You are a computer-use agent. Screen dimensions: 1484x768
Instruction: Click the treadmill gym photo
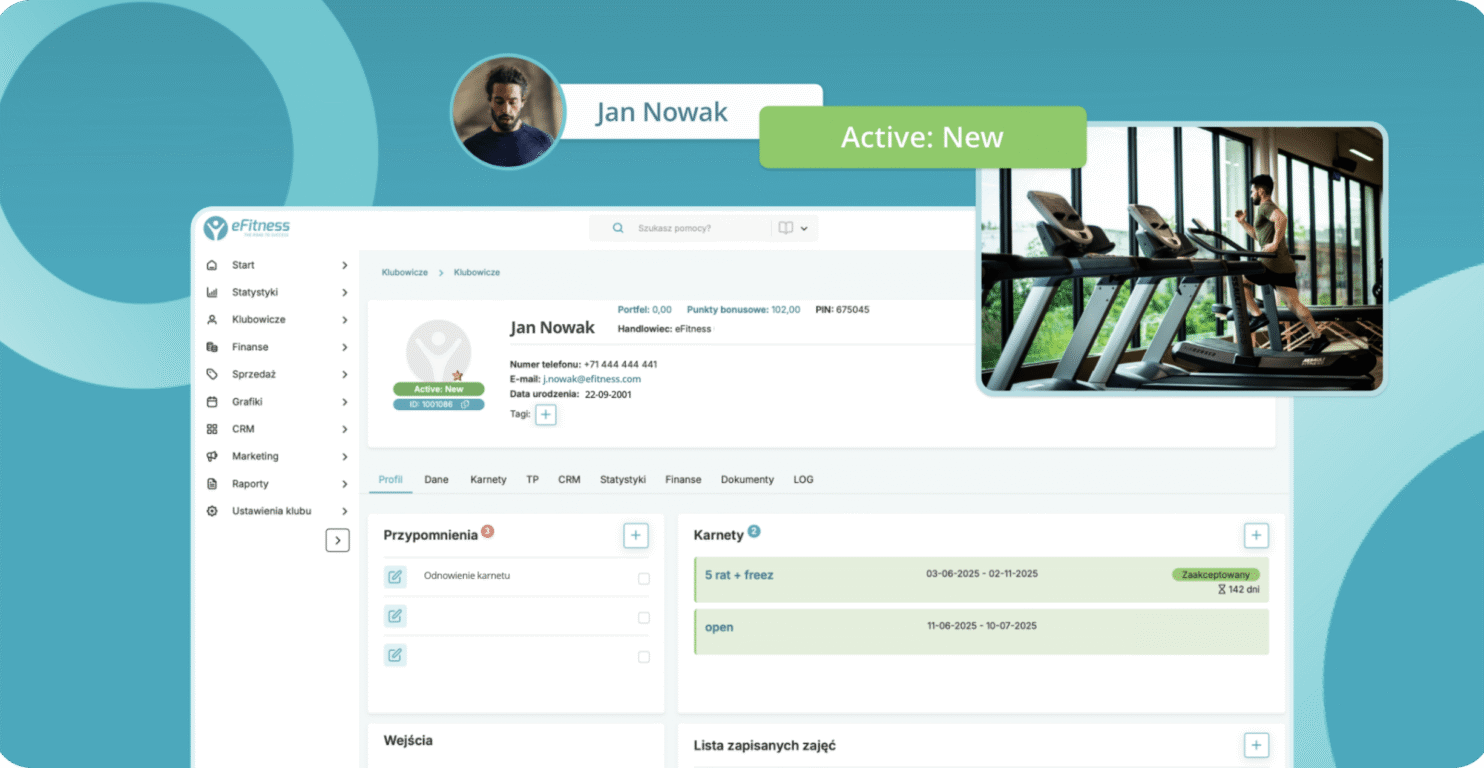pos(1182,258)
